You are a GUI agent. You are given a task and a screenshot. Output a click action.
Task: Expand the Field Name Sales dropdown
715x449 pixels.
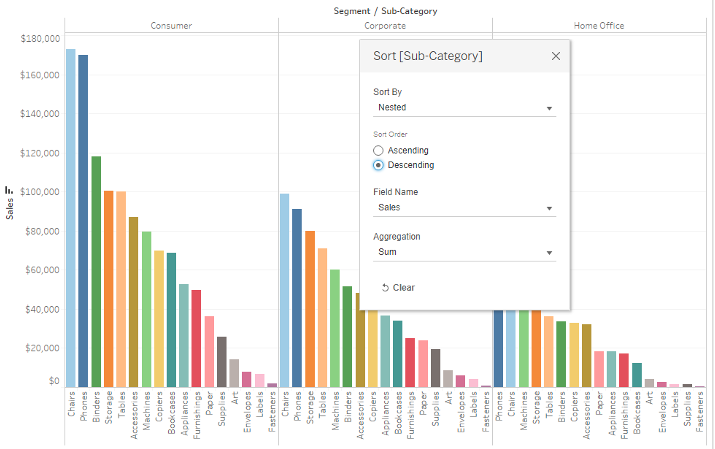[464, 208]
